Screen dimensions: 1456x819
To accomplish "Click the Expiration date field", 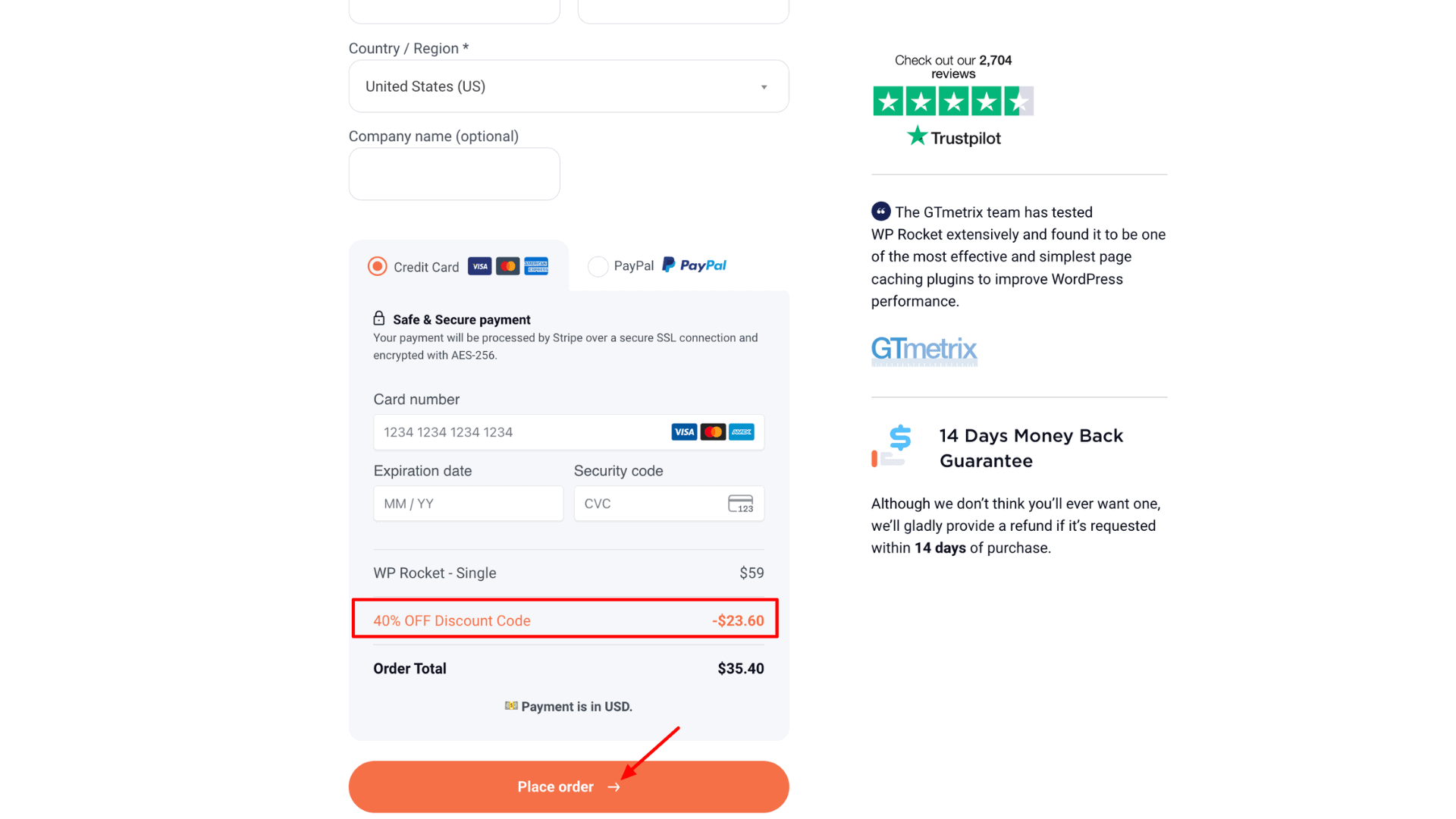I will (468, 504).
